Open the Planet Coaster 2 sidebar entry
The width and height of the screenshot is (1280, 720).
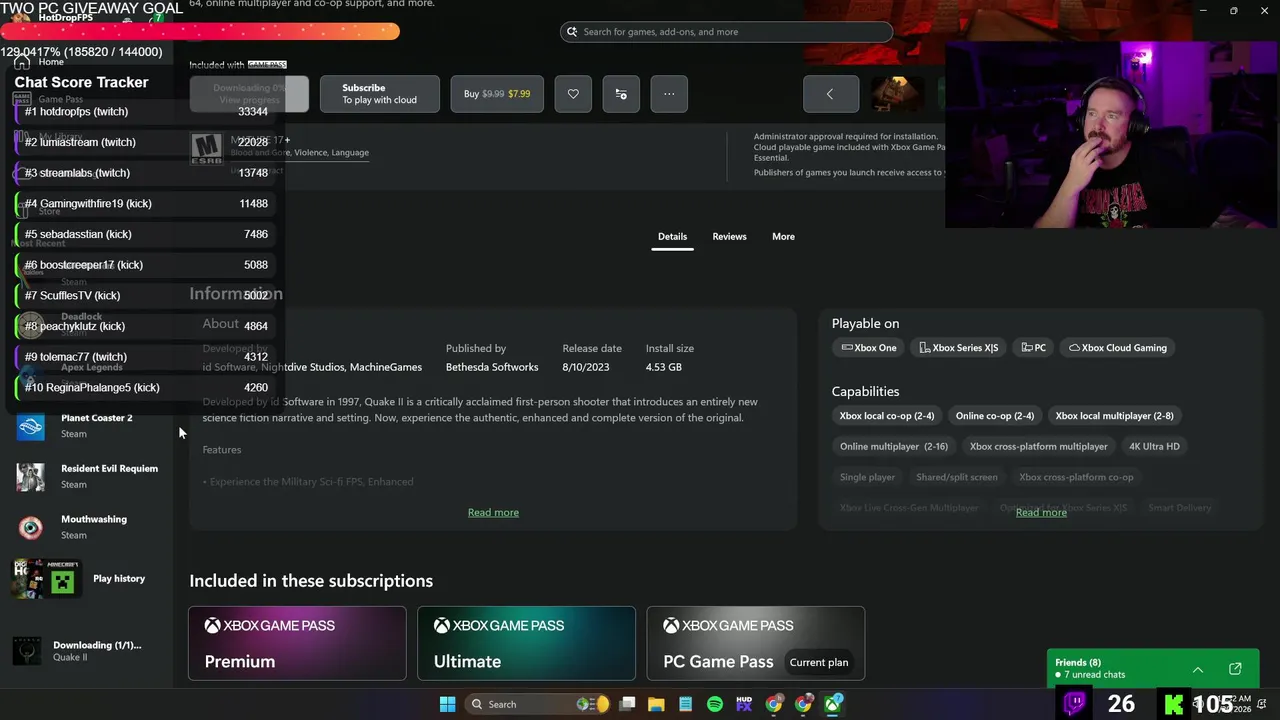(x=87, y=426)
